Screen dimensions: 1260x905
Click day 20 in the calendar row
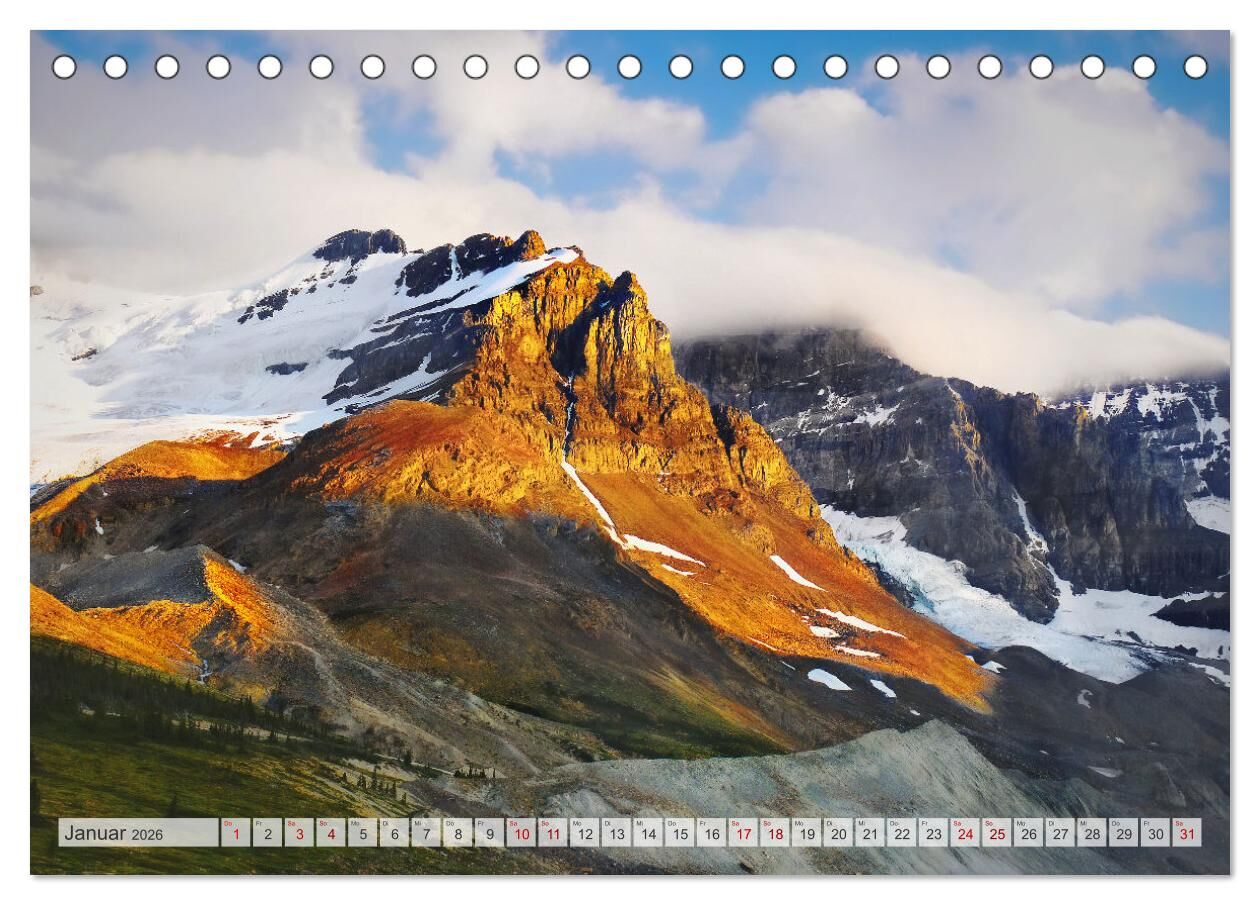pyautogui.click(x=838, y=833)
